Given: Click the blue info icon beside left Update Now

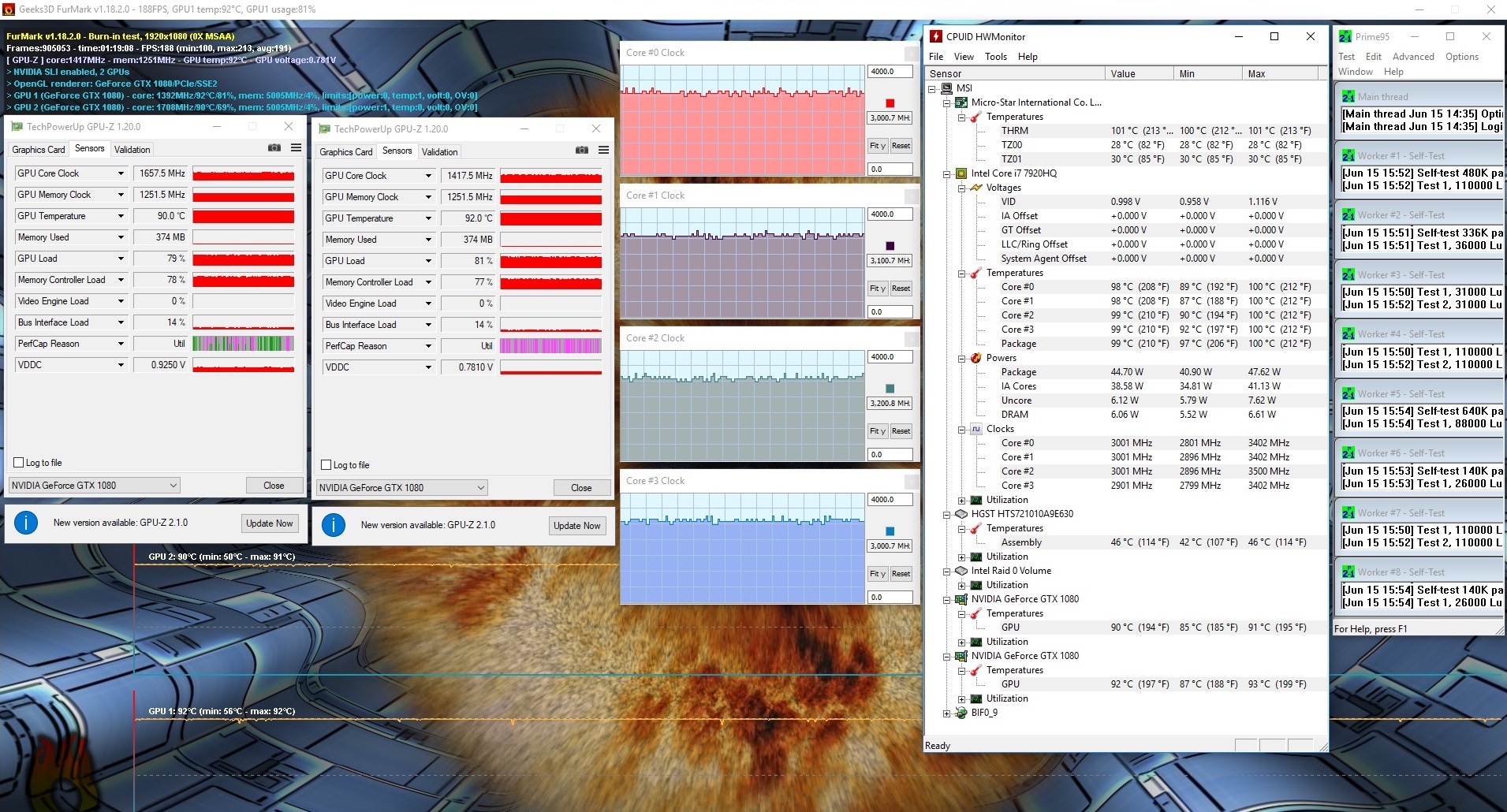Looking at the screenshot, I should pyautogui.click(x=26, y=523).
